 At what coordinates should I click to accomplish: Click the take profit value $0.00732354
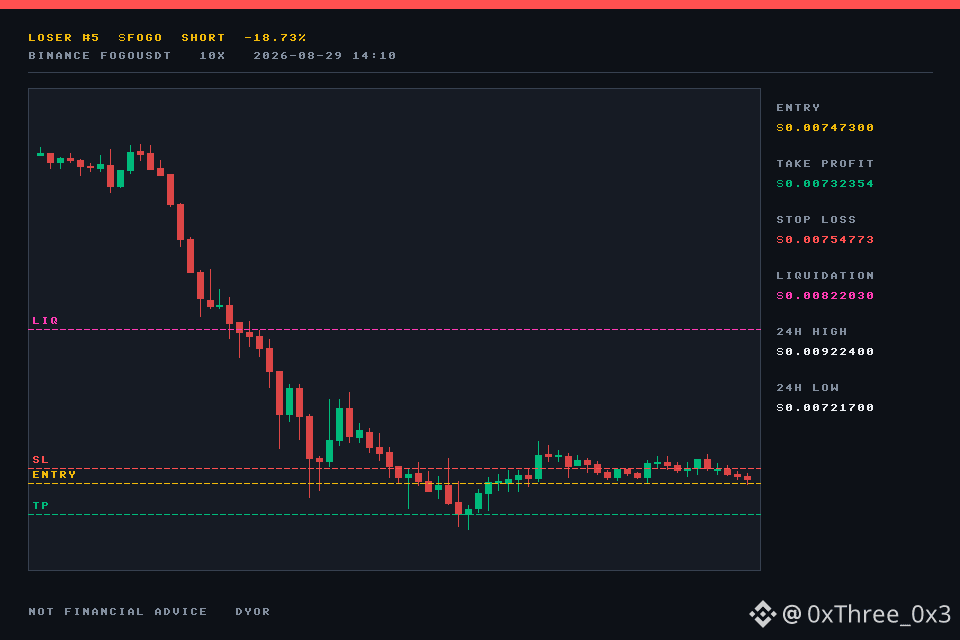point(825,184)
